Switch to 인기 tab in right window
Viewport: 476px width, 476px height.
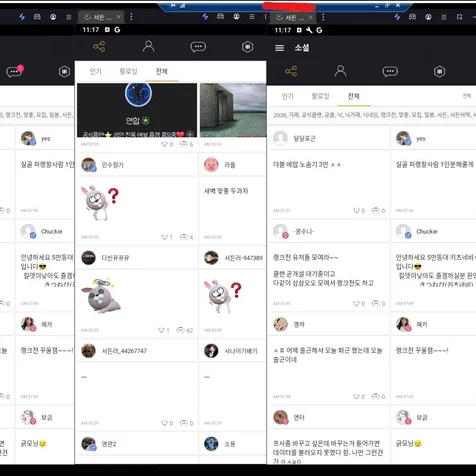pyautogui.click(x=287, y=96)
